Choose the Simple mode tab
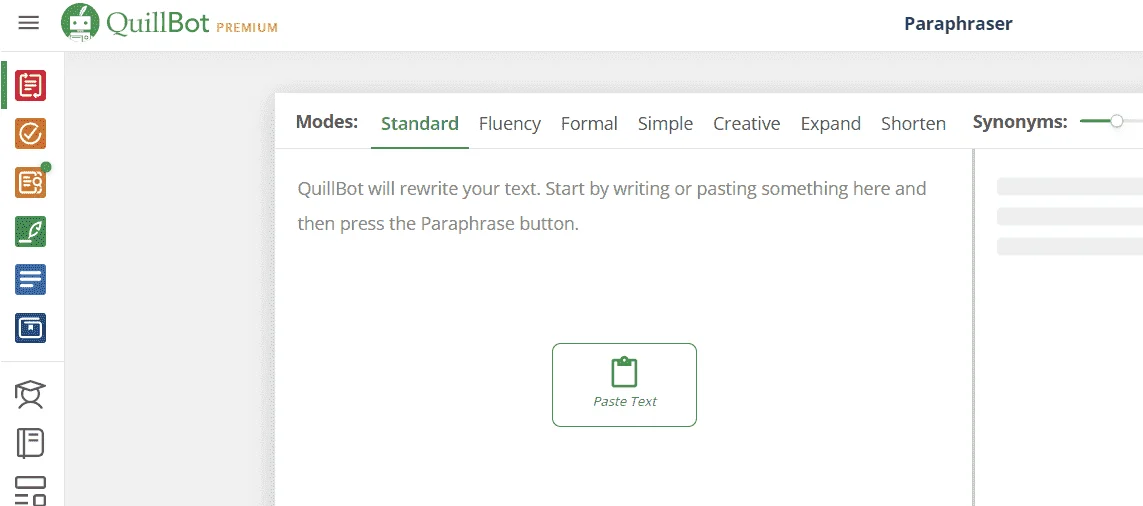 (665, 124)
